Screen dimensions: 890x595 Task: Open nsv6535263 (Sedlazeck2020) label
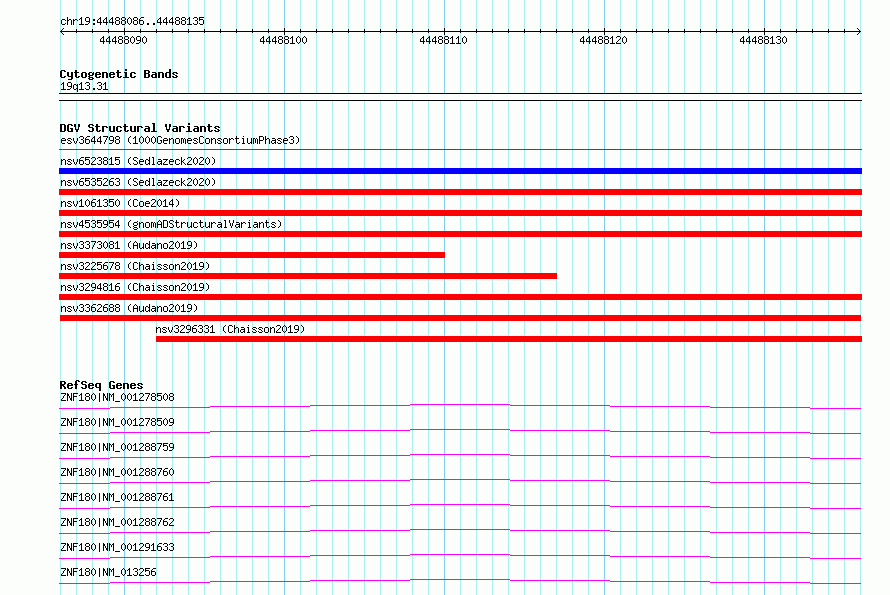point(138,182)
